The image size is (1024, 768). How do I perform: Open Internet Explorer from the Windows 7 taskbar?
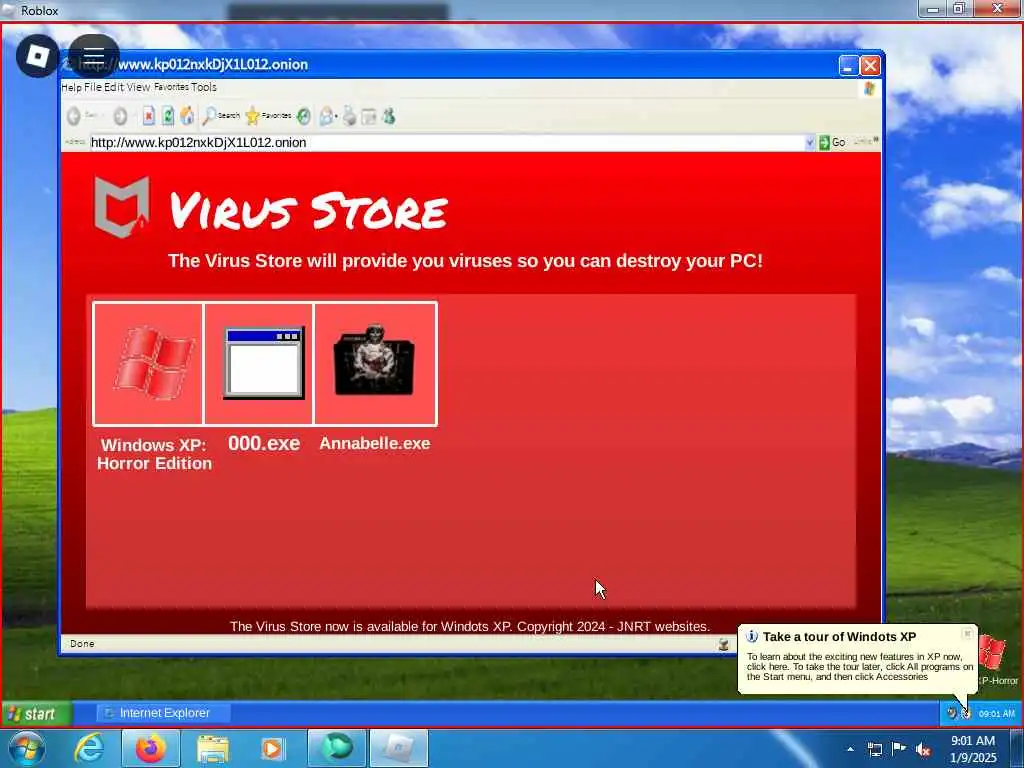tap(89, 748)
